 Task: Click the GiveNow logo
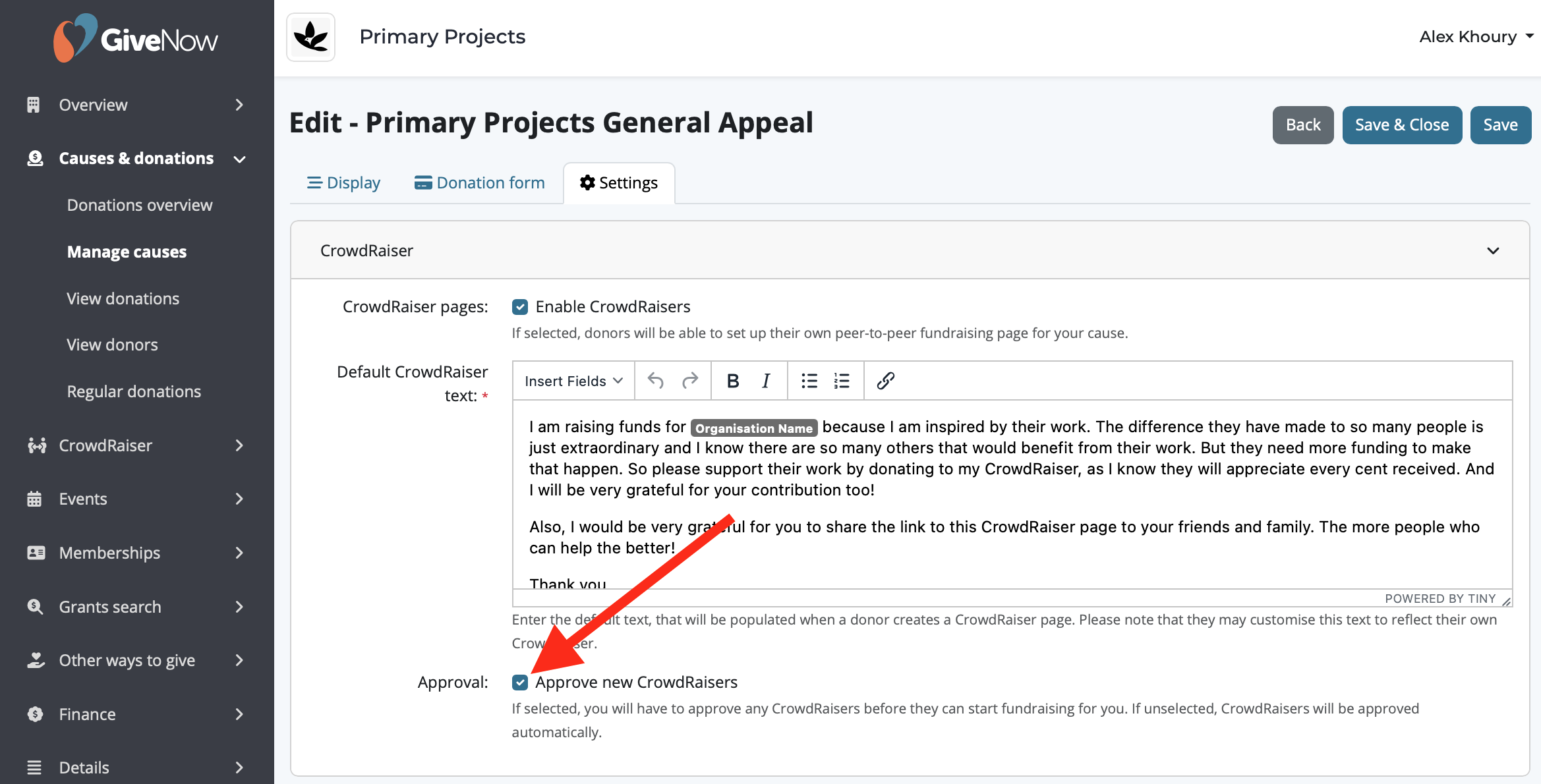point(136,38)
